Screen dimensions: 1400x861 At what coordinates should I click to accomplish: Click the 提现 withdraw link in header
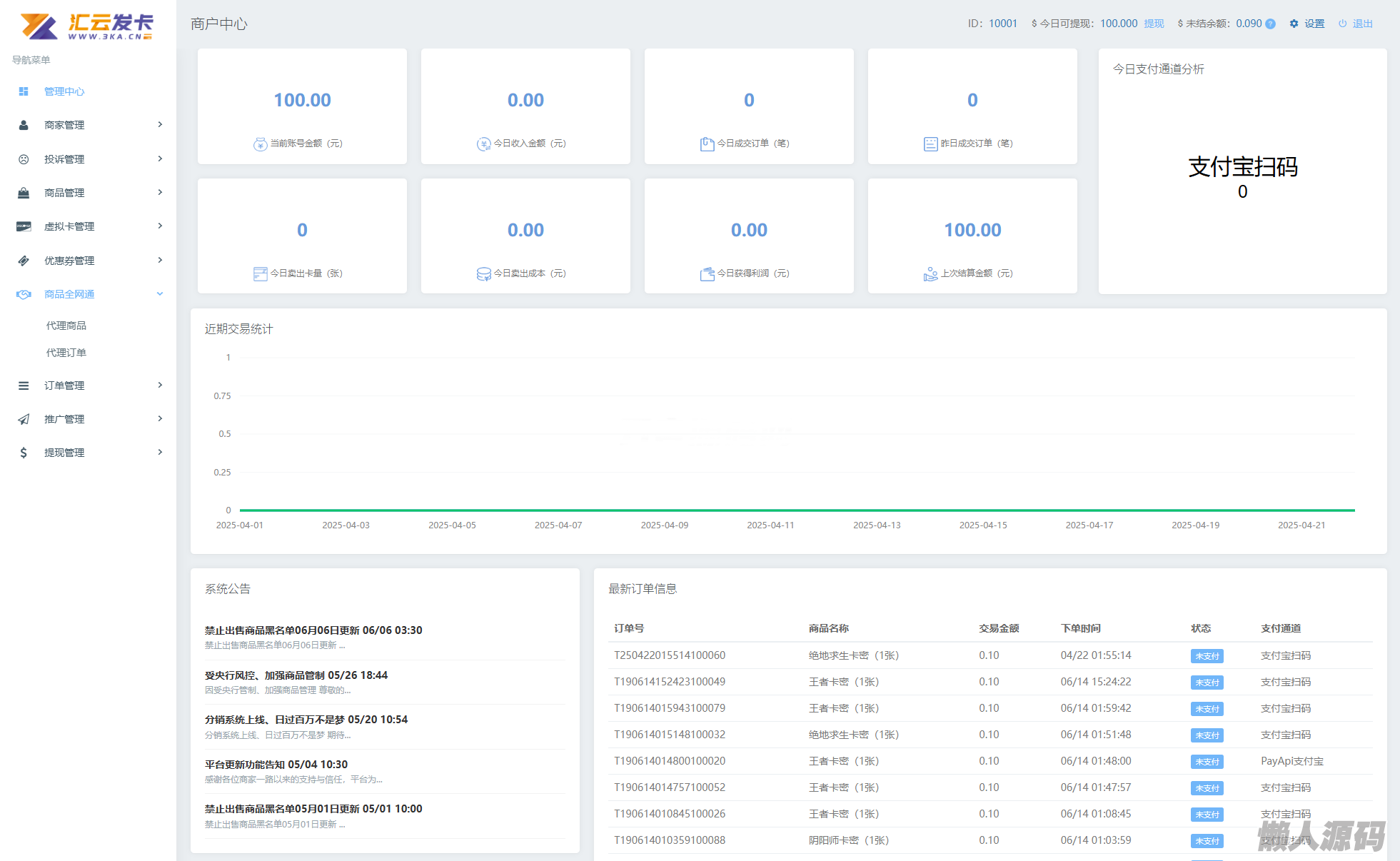pyautogui.click(x=1154, y=24)
